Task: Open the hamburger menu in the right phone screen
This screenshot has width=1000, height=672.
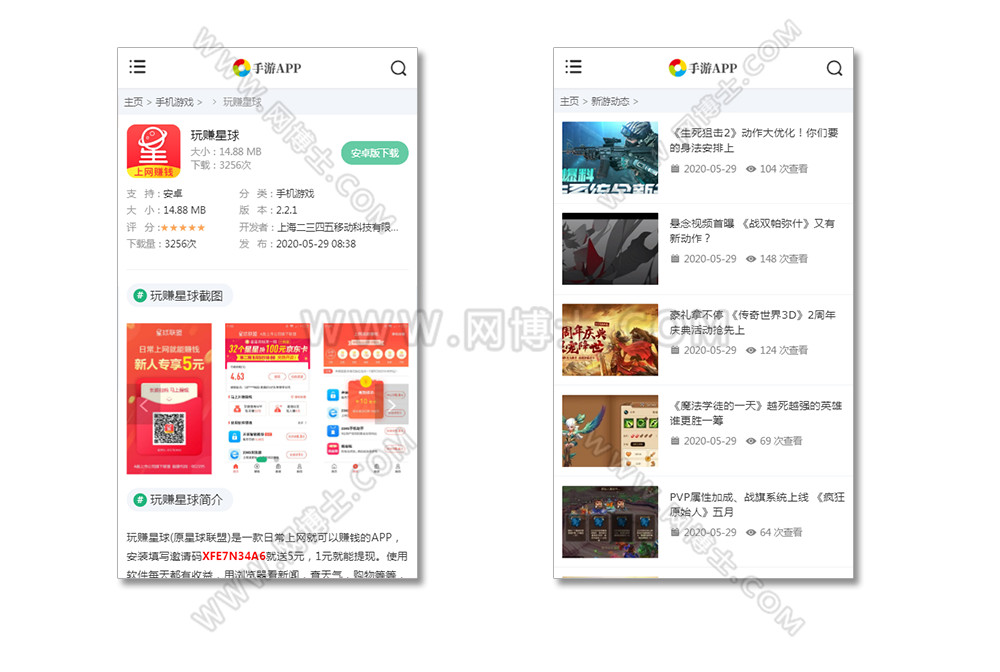Action: click(573, 67)
